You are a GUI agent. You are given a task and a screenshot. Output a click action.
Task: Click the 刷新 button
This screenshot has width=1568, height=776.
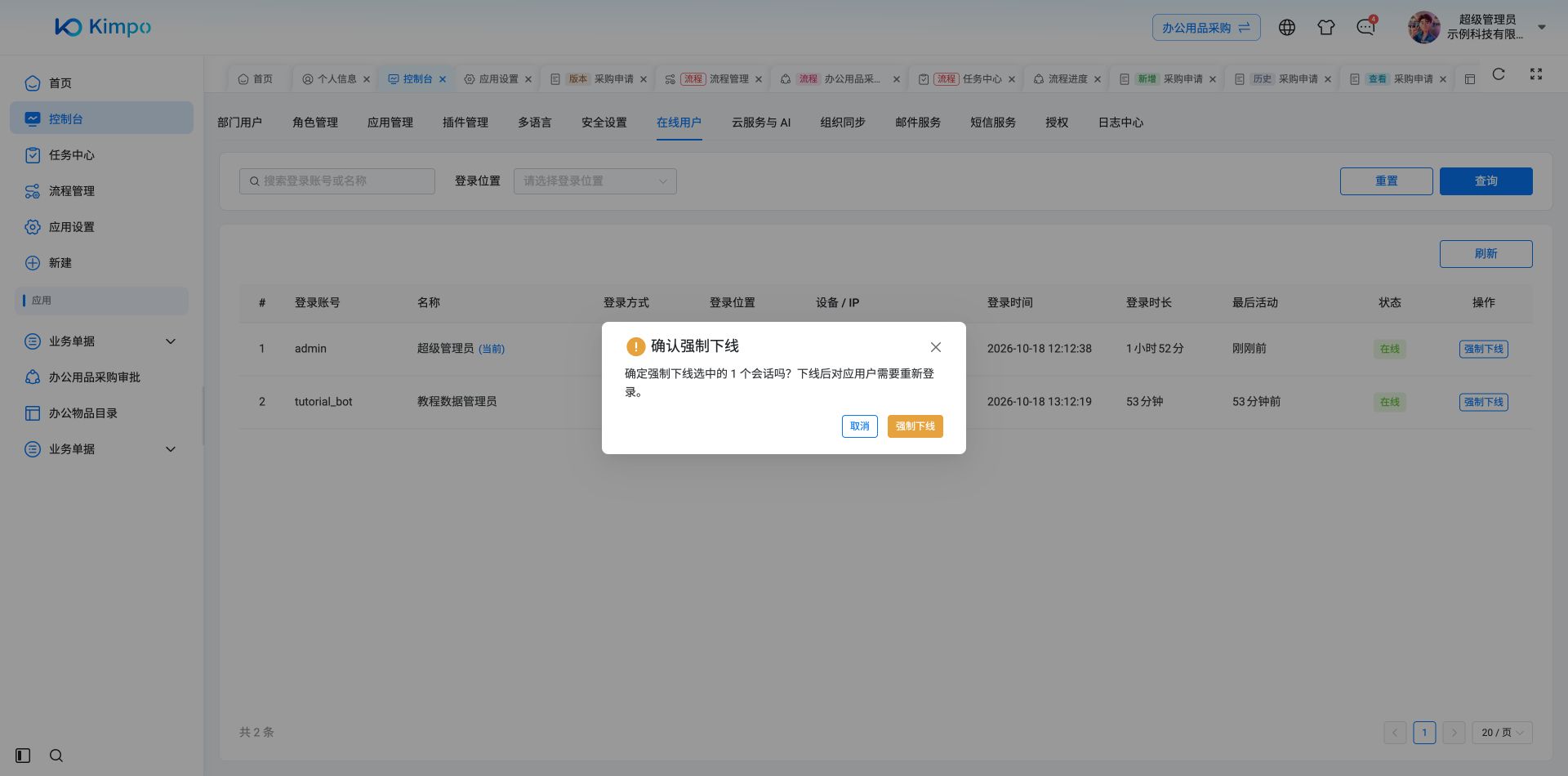(1486, 253)
